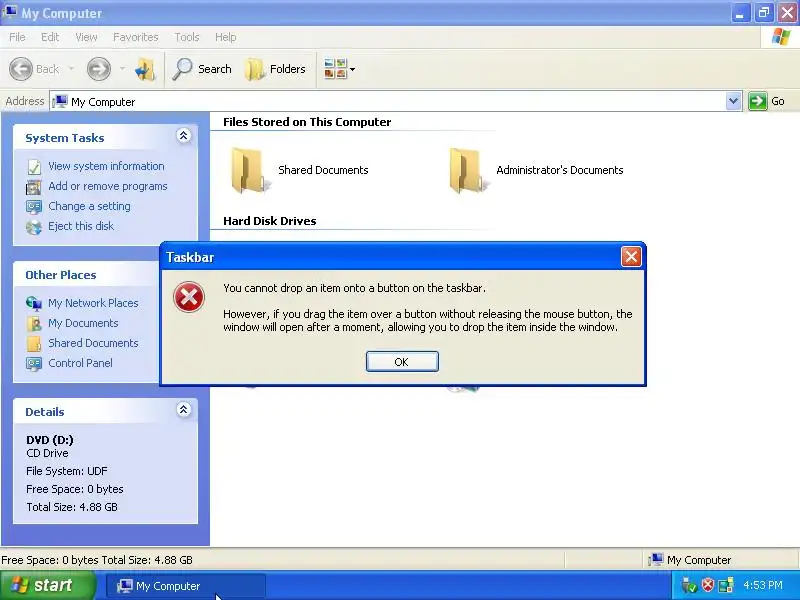Close the Taskbar dialog with X
Image resolution: width=800 pixels, height=600 pixels.
pos(631,257)
